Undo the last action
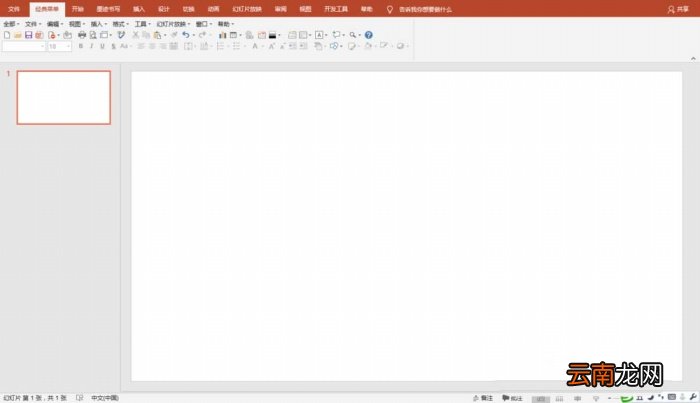 186,35
